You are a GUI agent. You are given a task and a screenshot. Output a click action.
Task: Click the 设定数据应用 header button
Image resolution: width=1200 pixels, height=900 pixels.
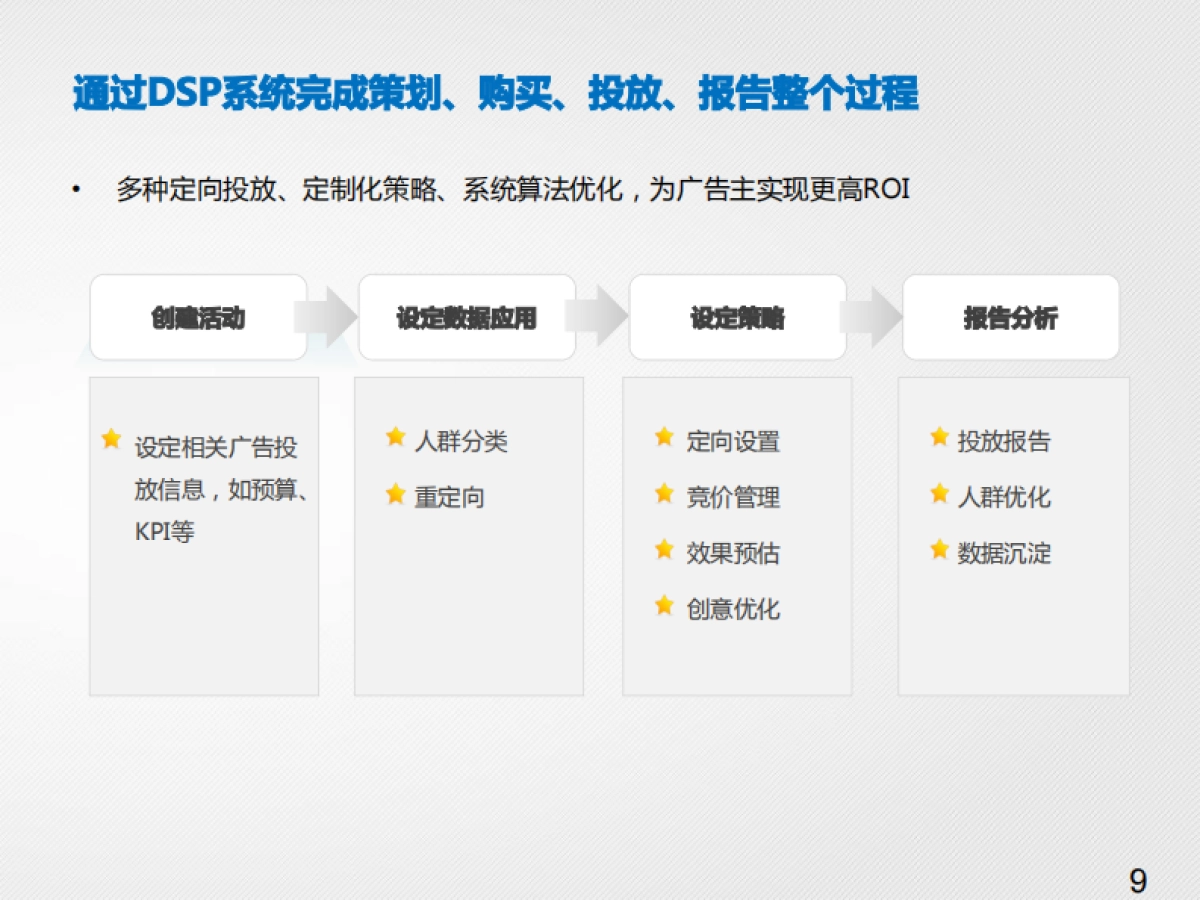click(466, 317)
